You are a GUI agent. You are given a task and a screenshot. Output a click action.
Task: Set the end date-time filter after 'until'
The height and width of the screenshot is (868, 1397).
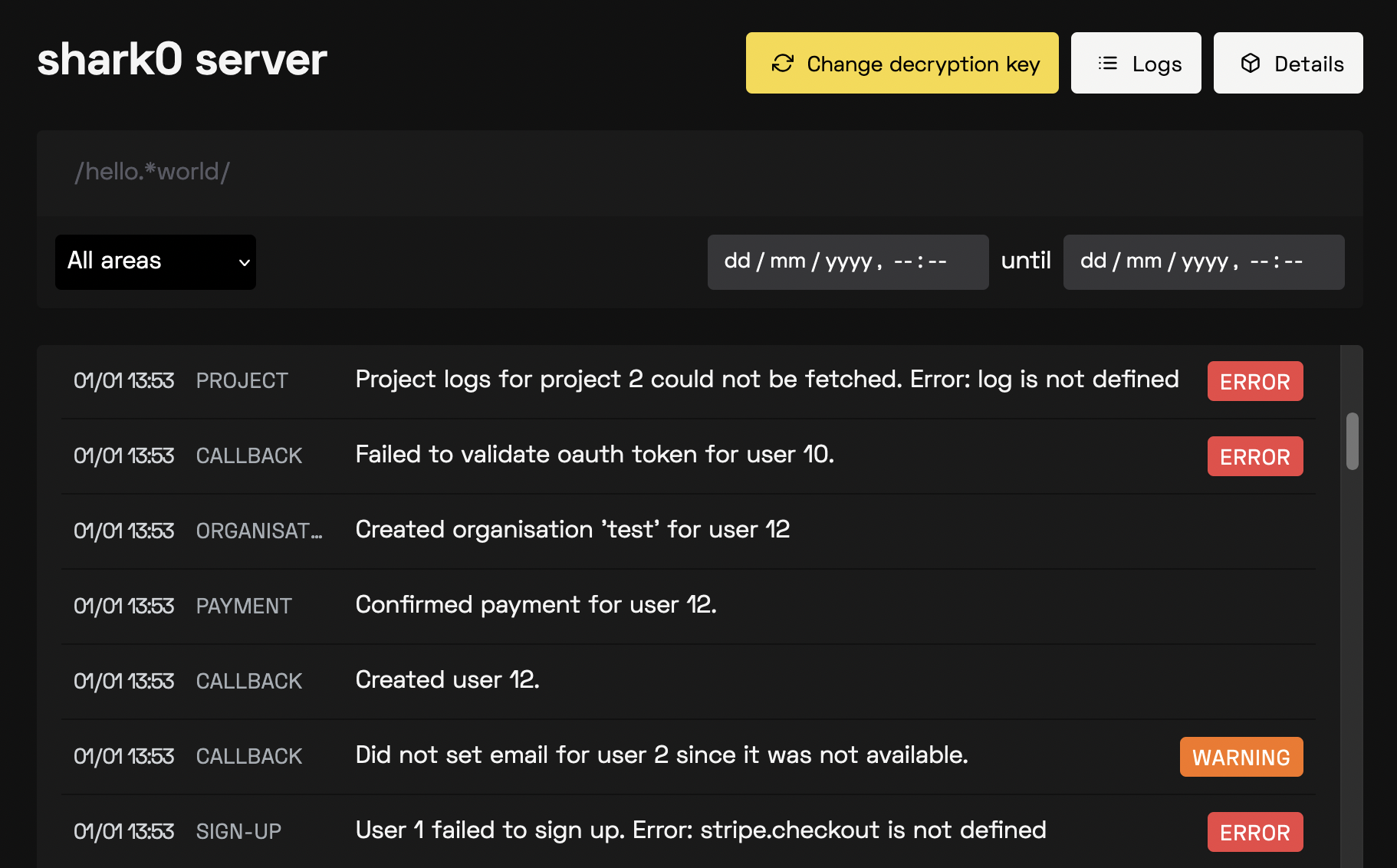(x=1203, y=261)
